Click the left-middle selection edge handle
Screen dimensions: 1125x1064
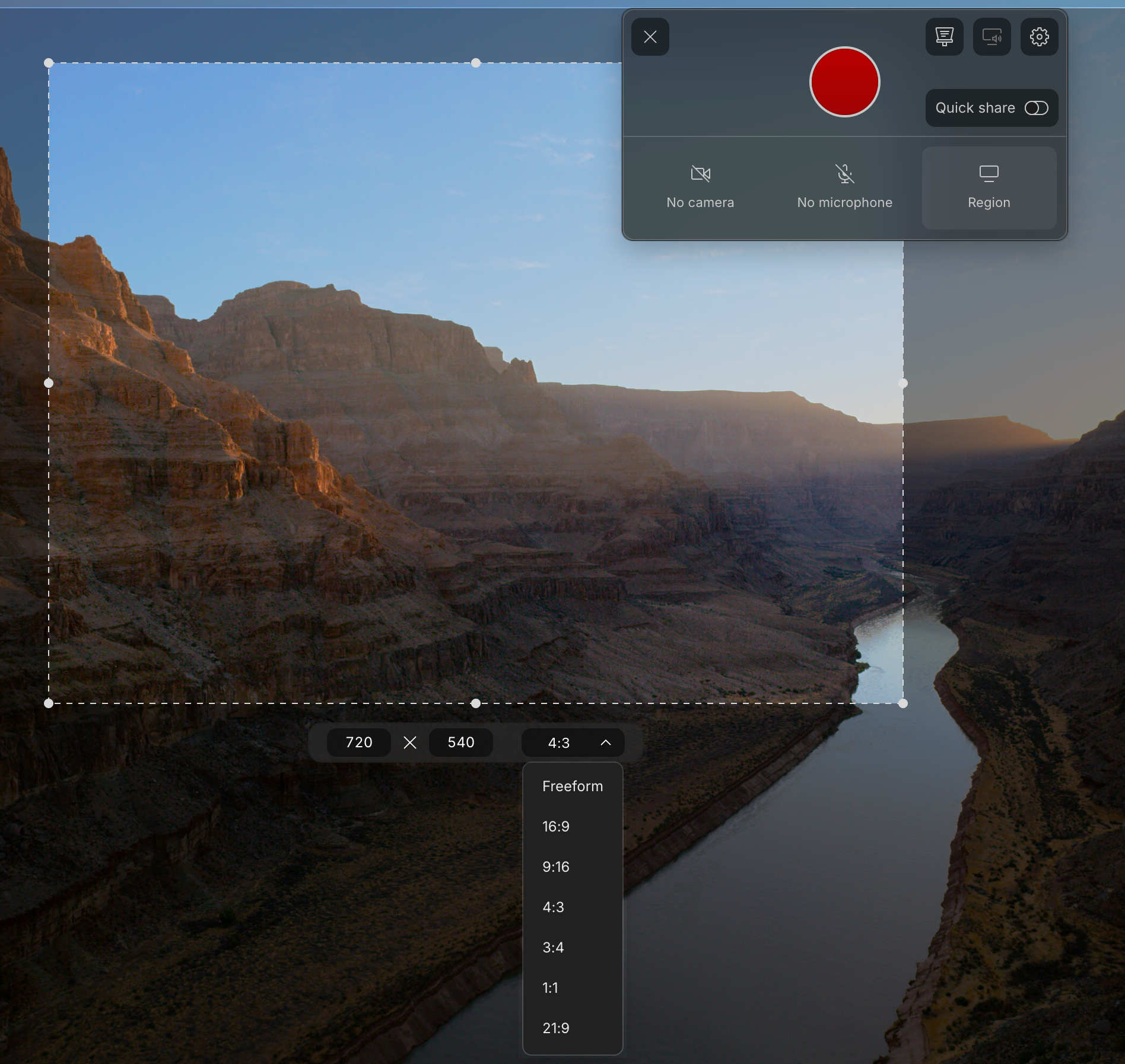pos(49,383)
